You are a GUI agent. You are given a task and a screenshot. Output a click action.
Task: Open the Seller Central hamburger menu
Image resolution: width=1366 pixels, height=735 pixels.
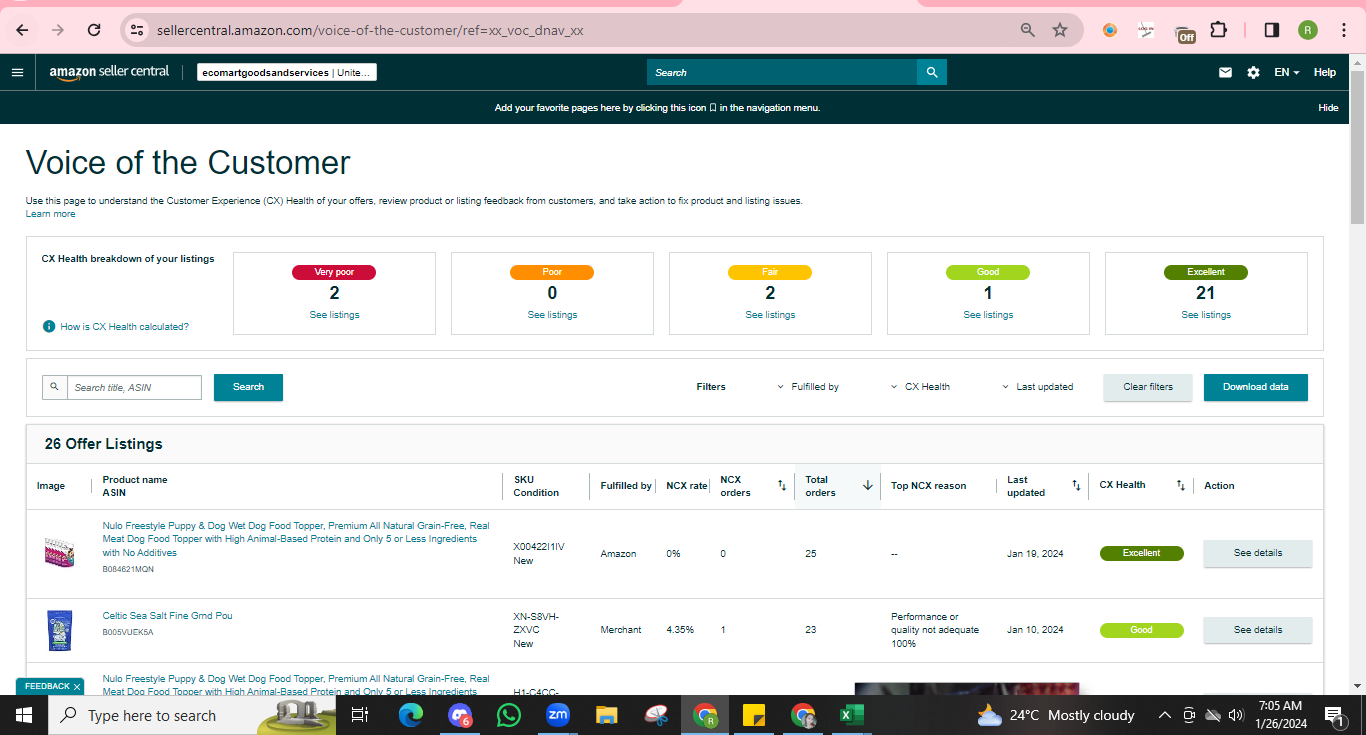[x=17, y=72]
